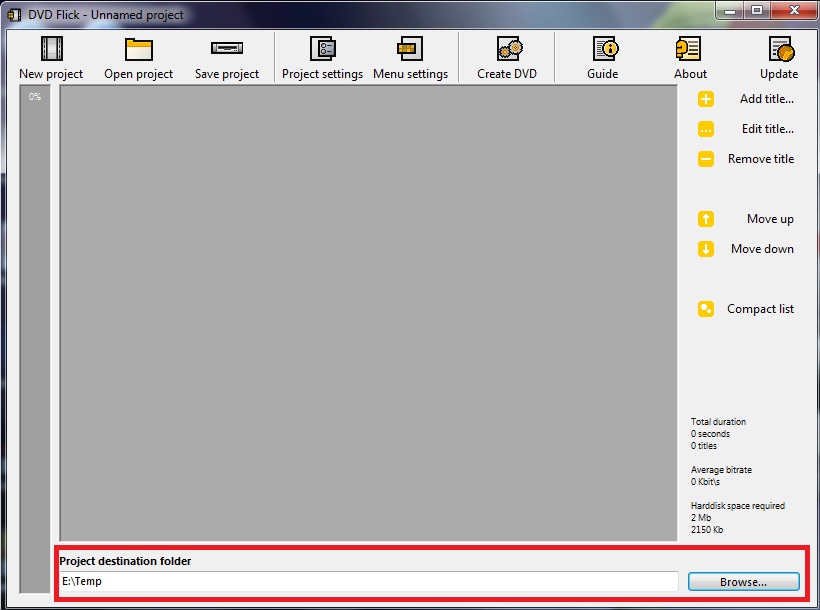Remove title with the minus icon
Viewport: 820px width, 610px height.
click(x=706, y=159)
